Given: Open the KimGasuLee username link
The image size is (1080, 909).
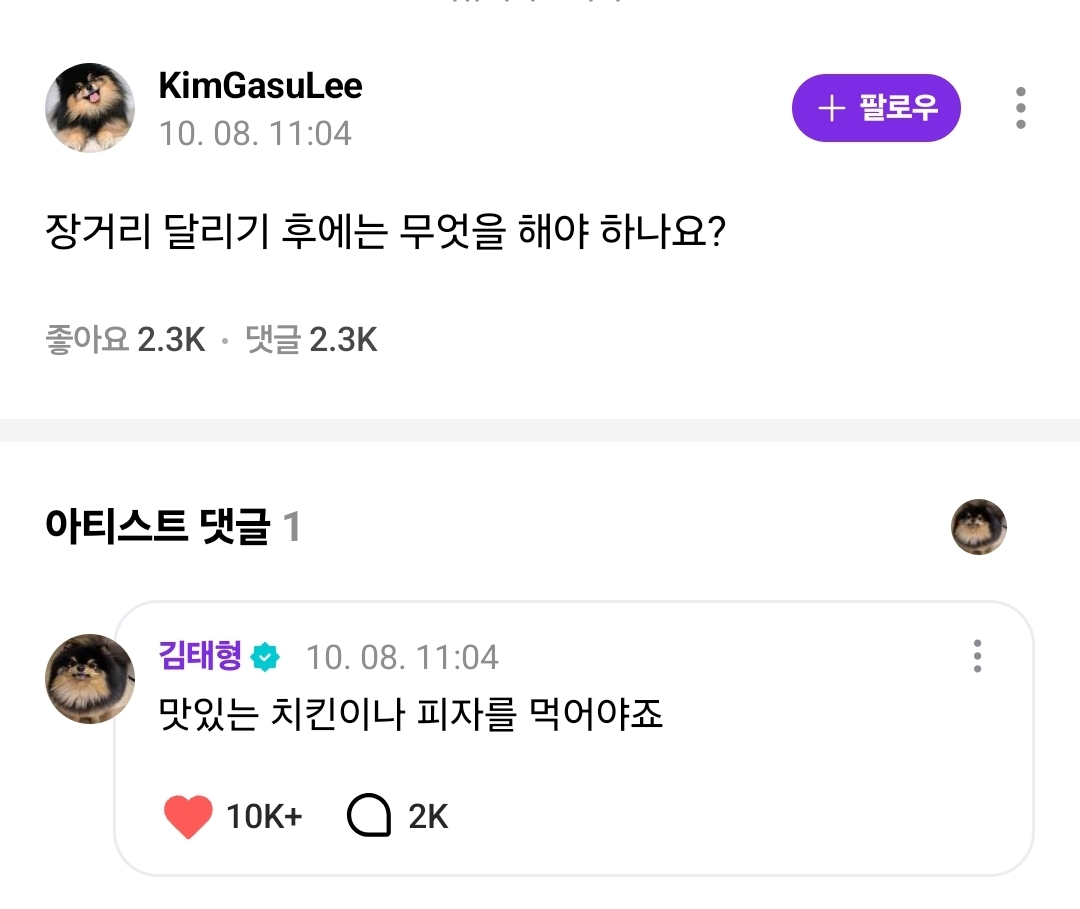Looking at the screenshot, I should [260, 86].
